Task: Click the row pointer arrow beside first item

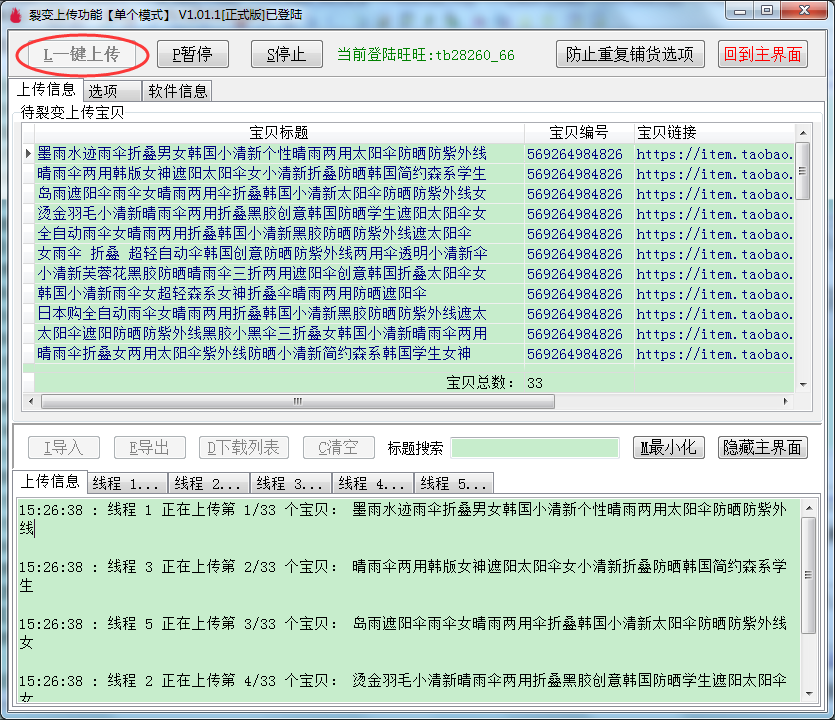Action: click(28, 153)
